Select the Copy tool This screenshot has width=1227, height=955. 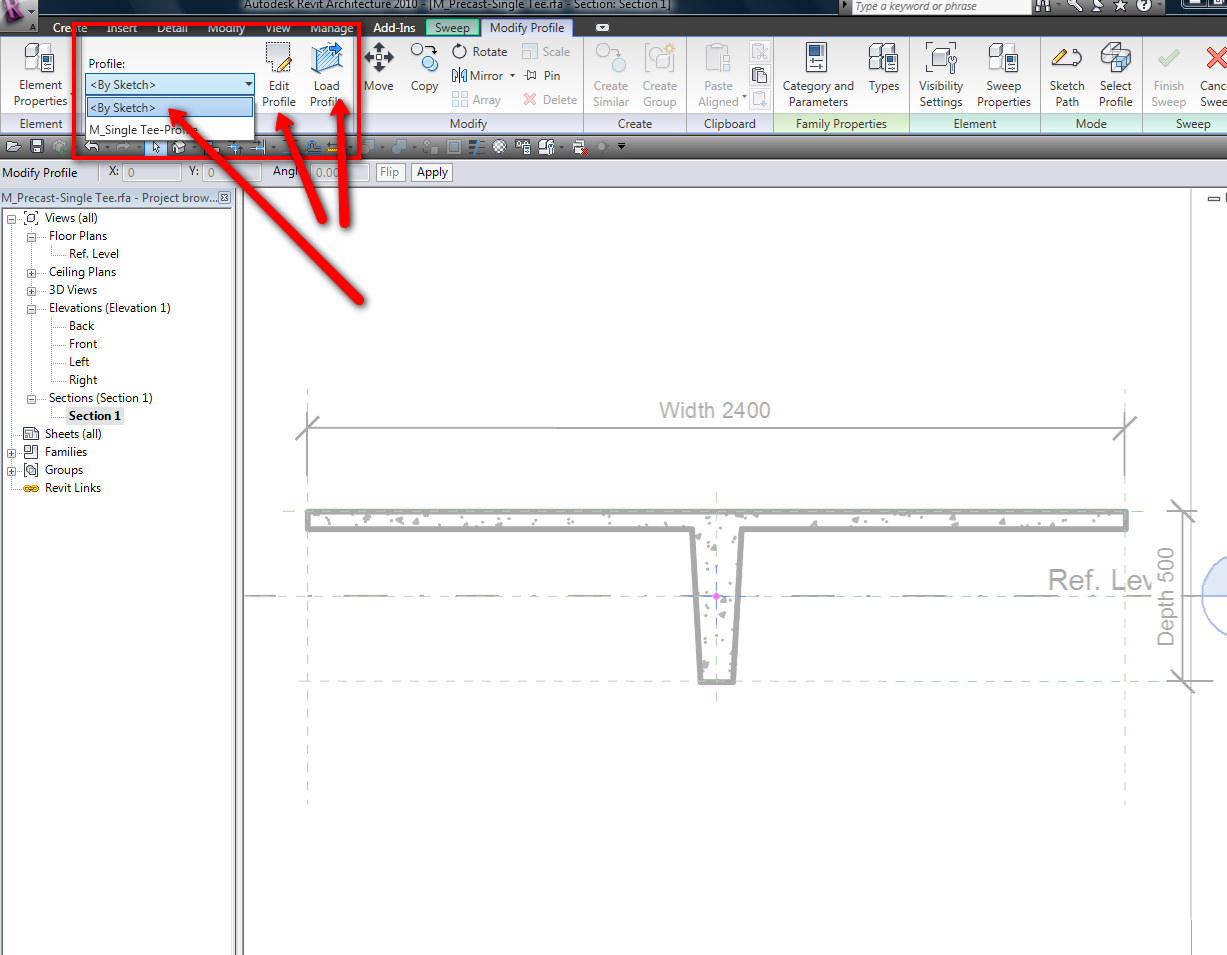click(x=424, y=68)
